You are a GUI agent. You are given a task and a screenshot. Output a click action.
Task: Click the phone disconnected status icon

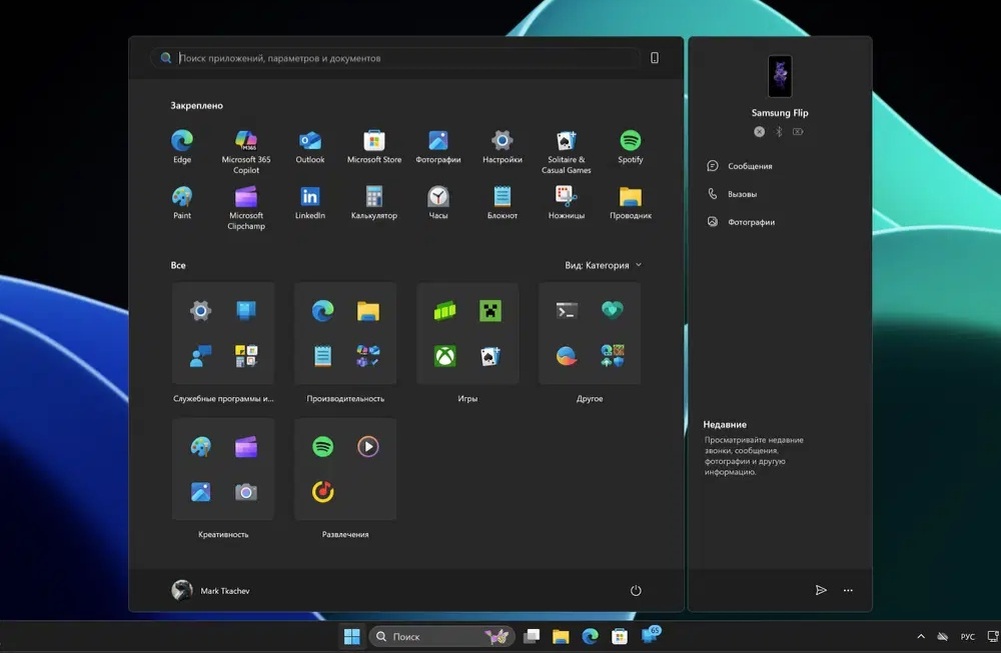759,131
